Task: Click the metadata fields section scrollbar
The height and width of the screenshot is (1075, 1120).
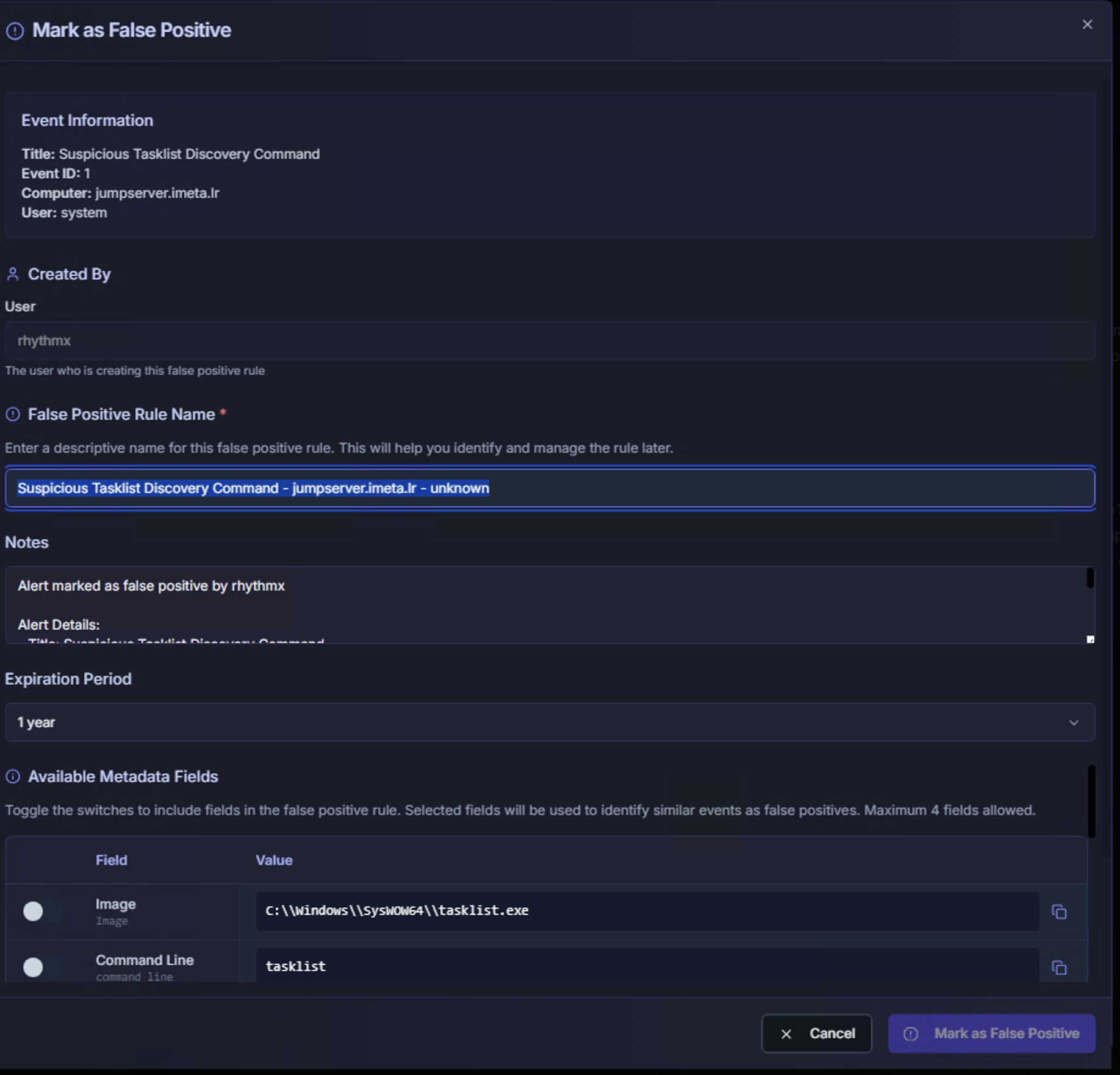Action: coord(1091,800)
